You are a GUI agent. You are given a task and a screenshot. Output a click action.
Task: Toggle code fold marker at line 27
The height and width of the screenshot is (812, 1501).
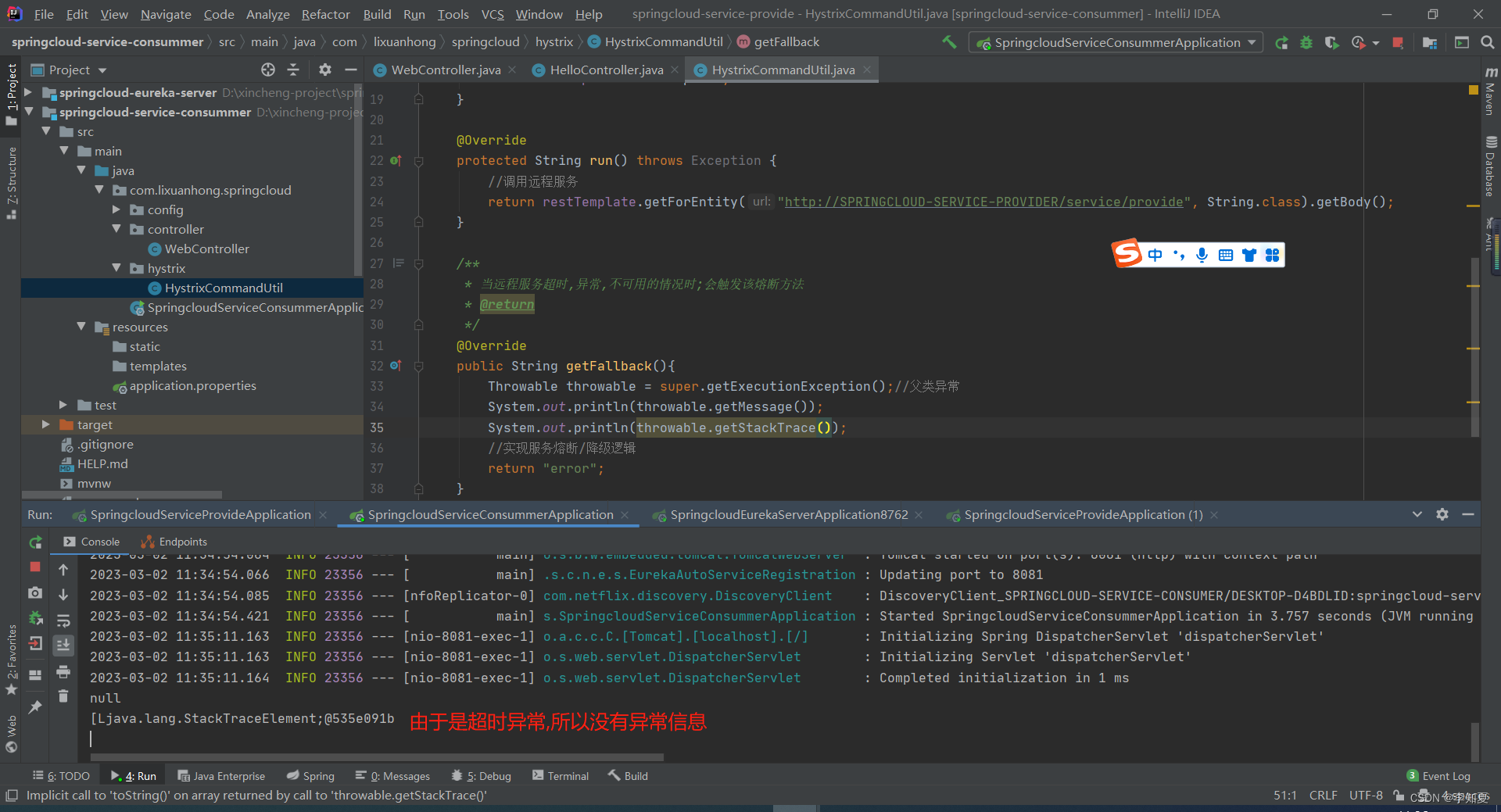(x=419, y=264)
